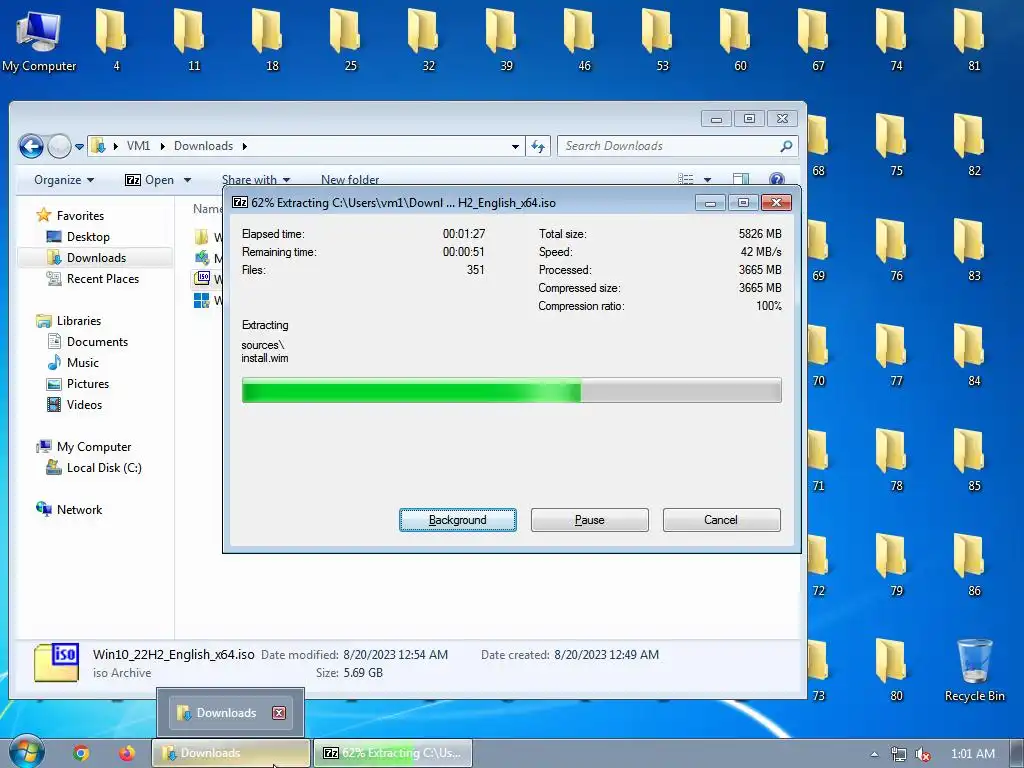Send the extraction to Background
Screen dimensions: 1024x768
(457, 520)
